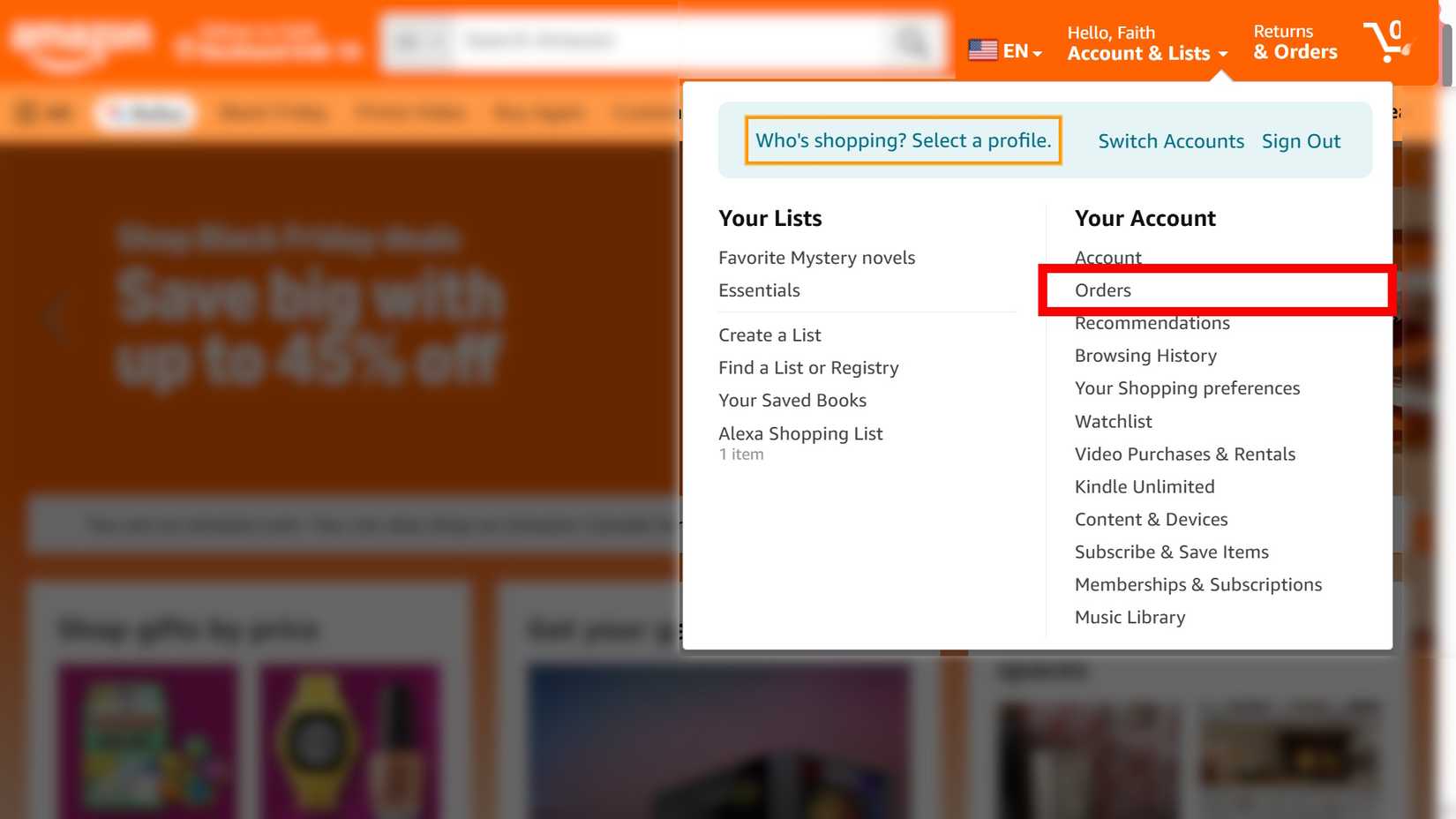Go to Your Shopping preferences
Image resolution: width=1456 pixels, height=819 pixels.
click(1187, 388)
